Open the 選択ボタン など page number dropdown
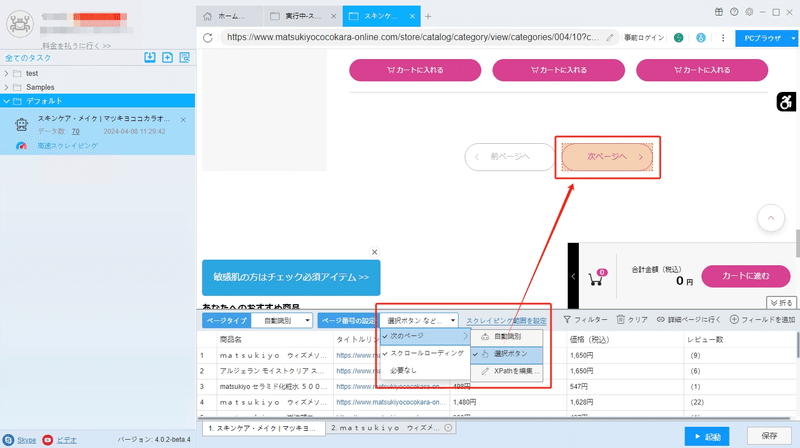Image resolution: width=800 pixels, height=448 pixels. (419, 320)
